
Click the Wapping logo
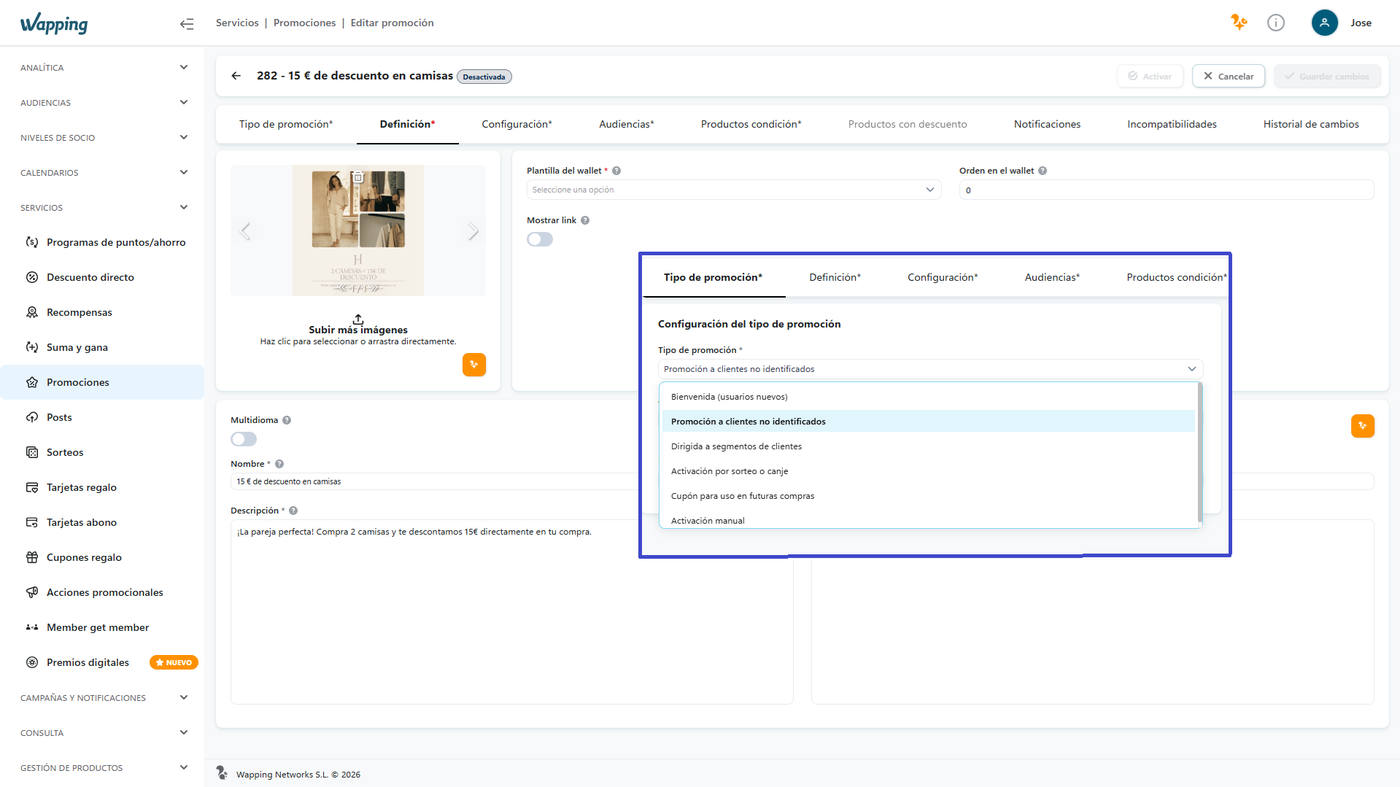tap(54, 24)
